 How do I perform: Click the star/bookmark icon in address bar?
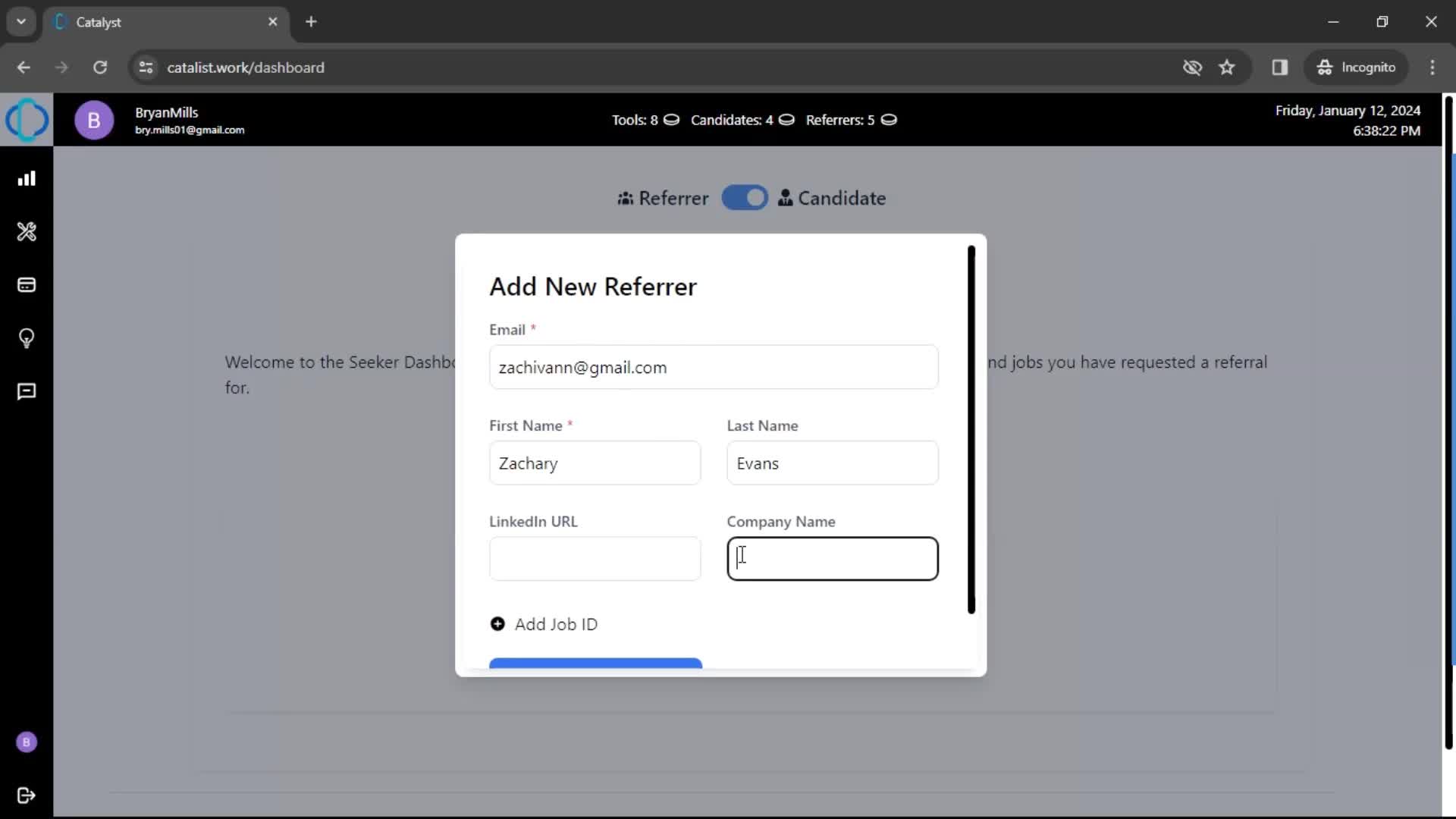click(x=1226, y=67)
